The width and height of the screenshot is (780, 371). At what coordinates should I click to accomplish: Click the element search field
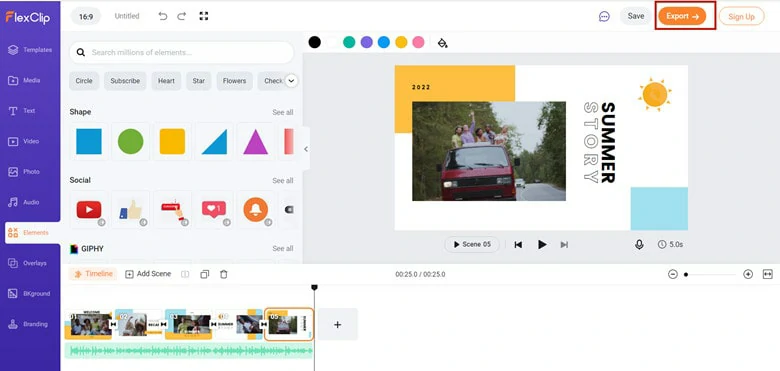[181, 52]
